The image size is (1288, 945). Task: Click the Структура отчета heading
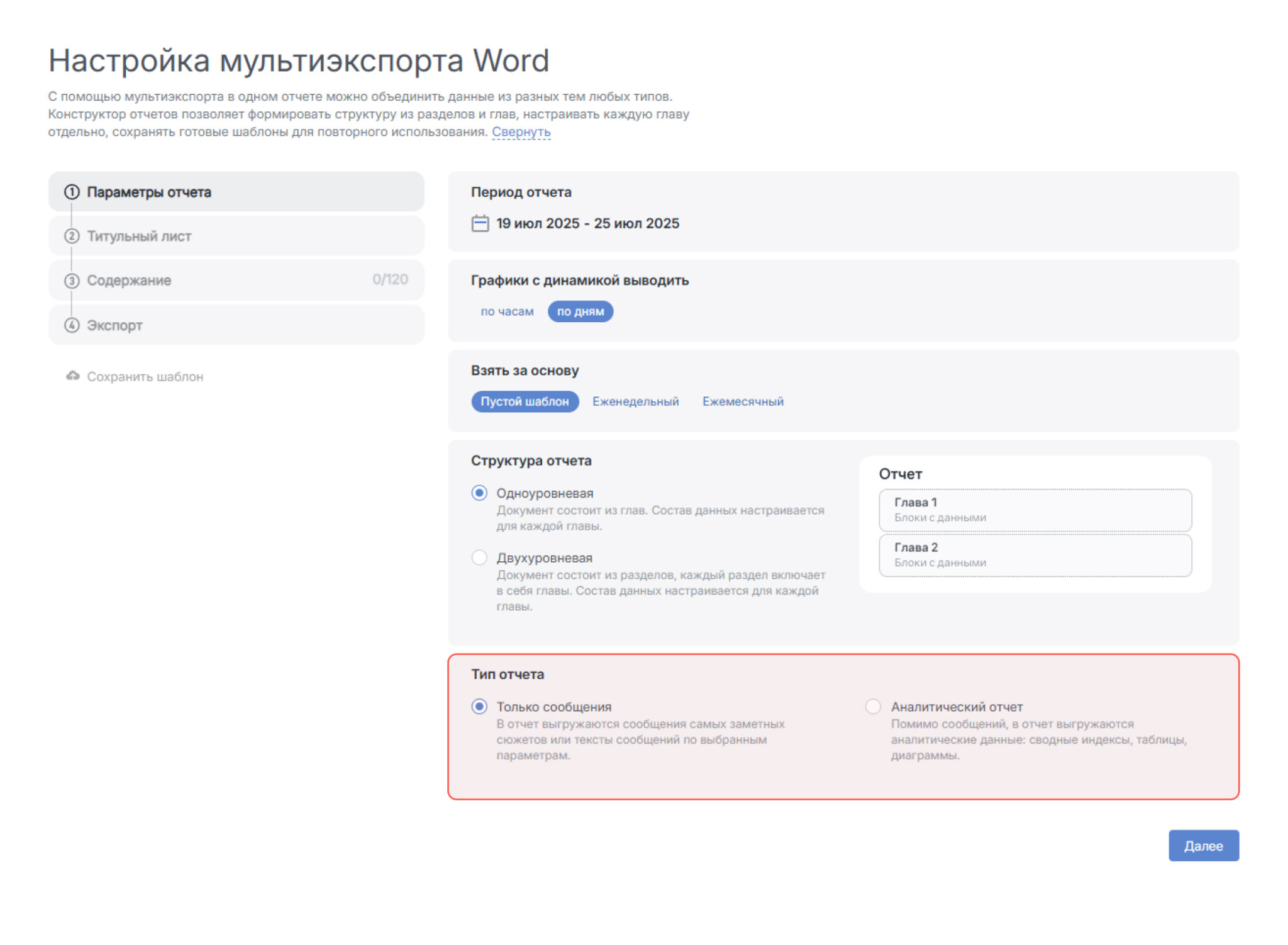531,461
